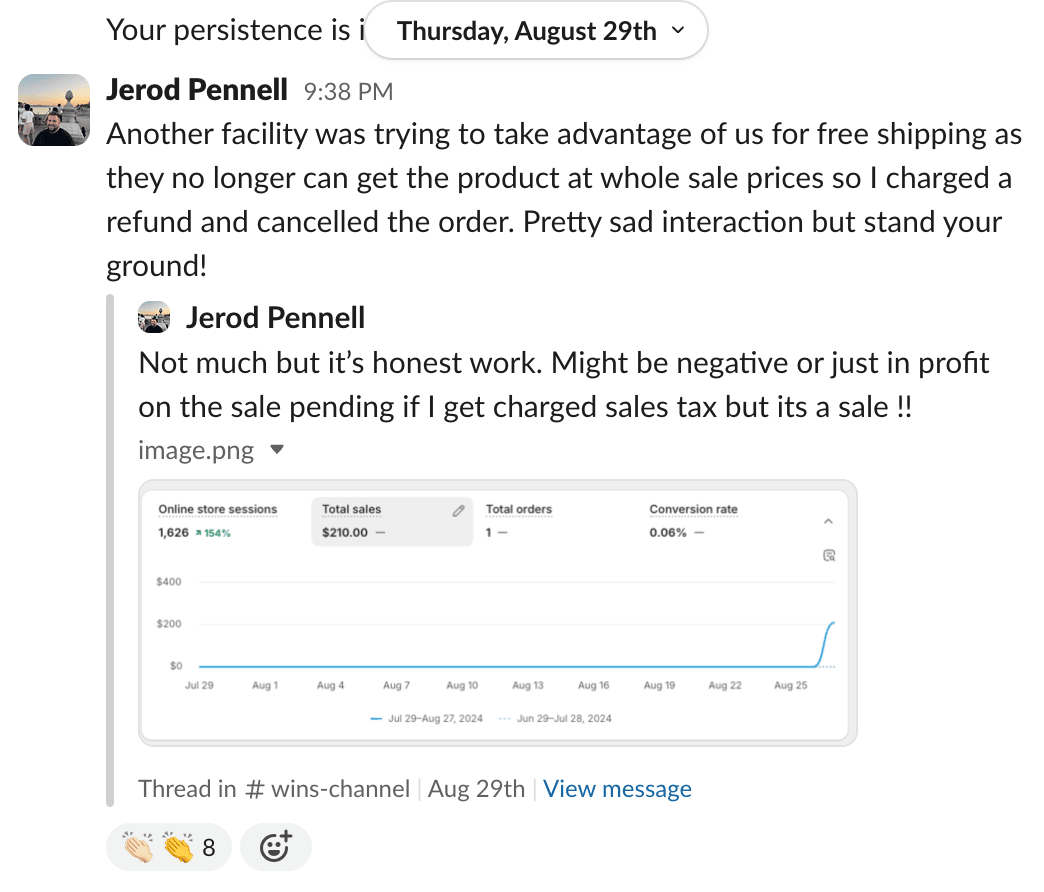Collapse the chart with the up chevron
The width and height of the screenshot is (1044, 892).
point(828,521)
